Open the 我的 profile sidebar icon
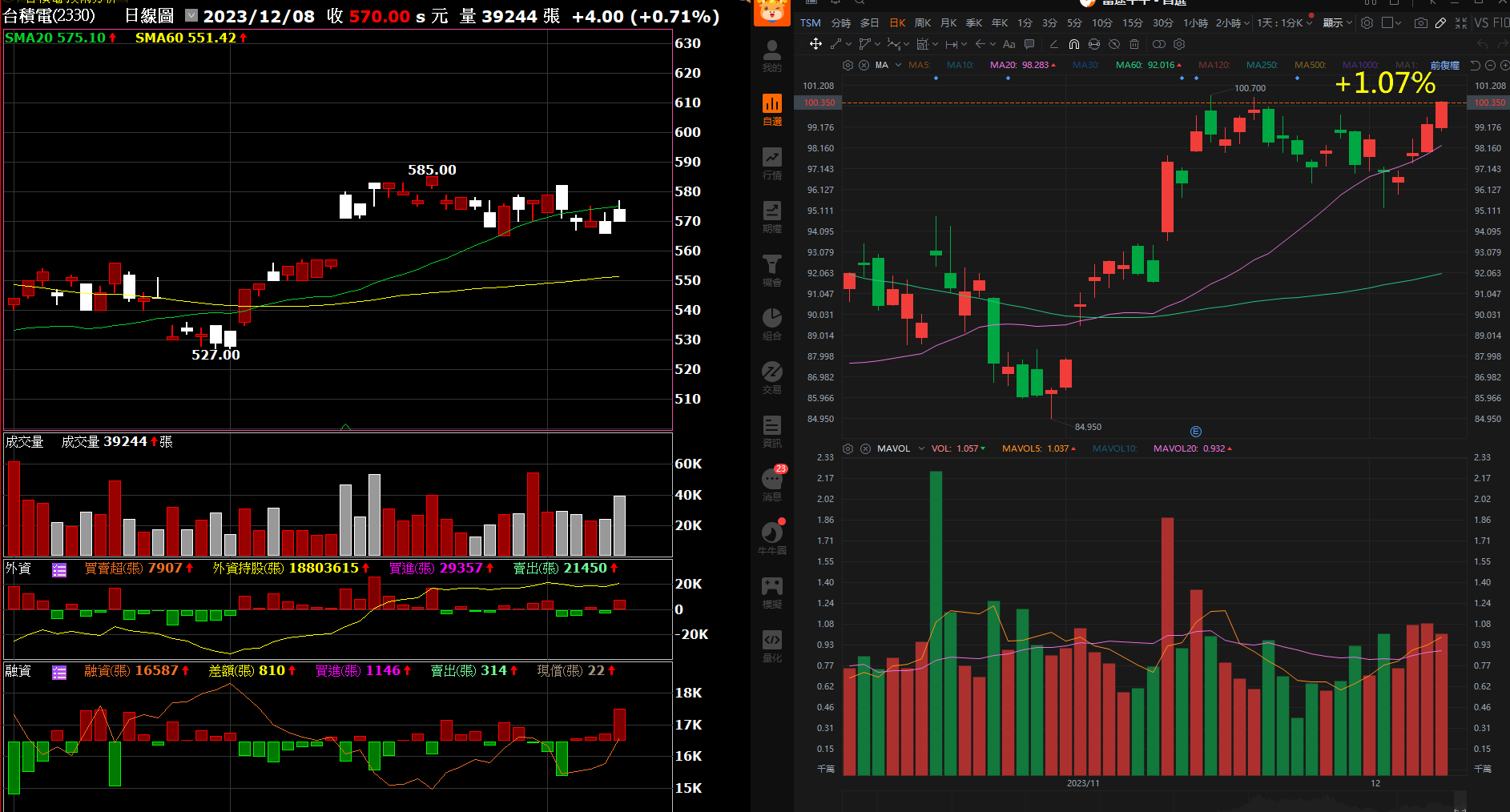The width and height of the screenshot is (1510, 812). pyautogui.click(x=771, y=56)
